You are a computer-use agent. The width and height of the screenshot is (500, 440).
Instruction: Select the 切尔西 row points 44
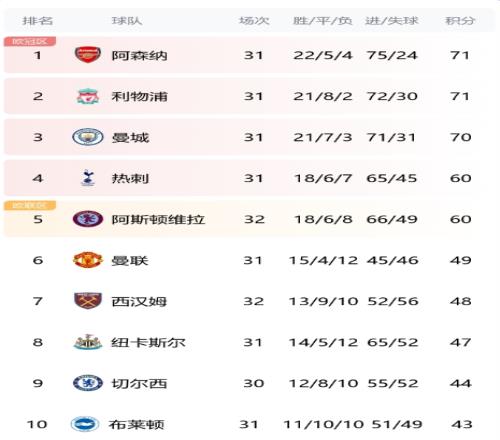[461, 383]
